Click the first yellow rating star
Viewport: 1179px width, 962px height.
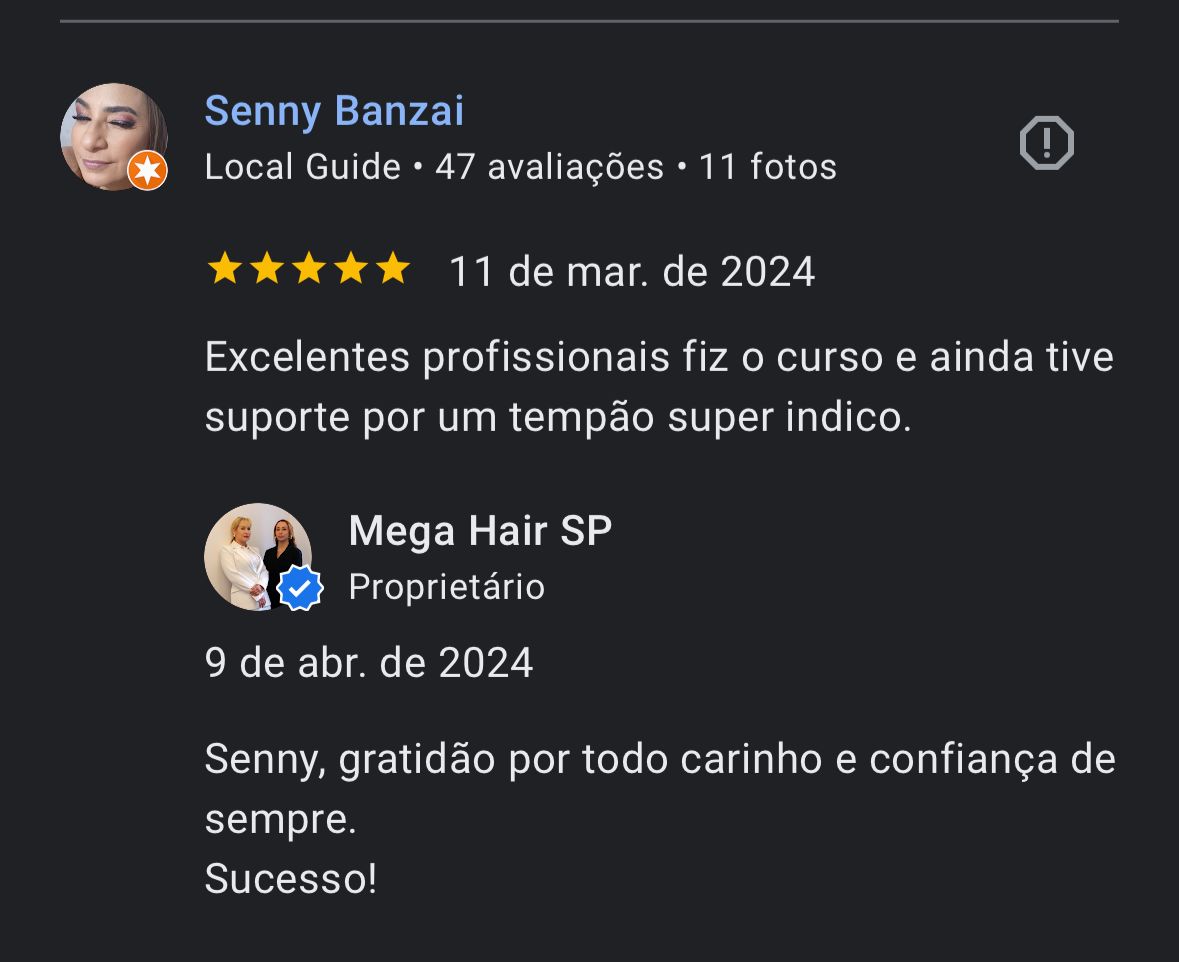pos(223,269)
